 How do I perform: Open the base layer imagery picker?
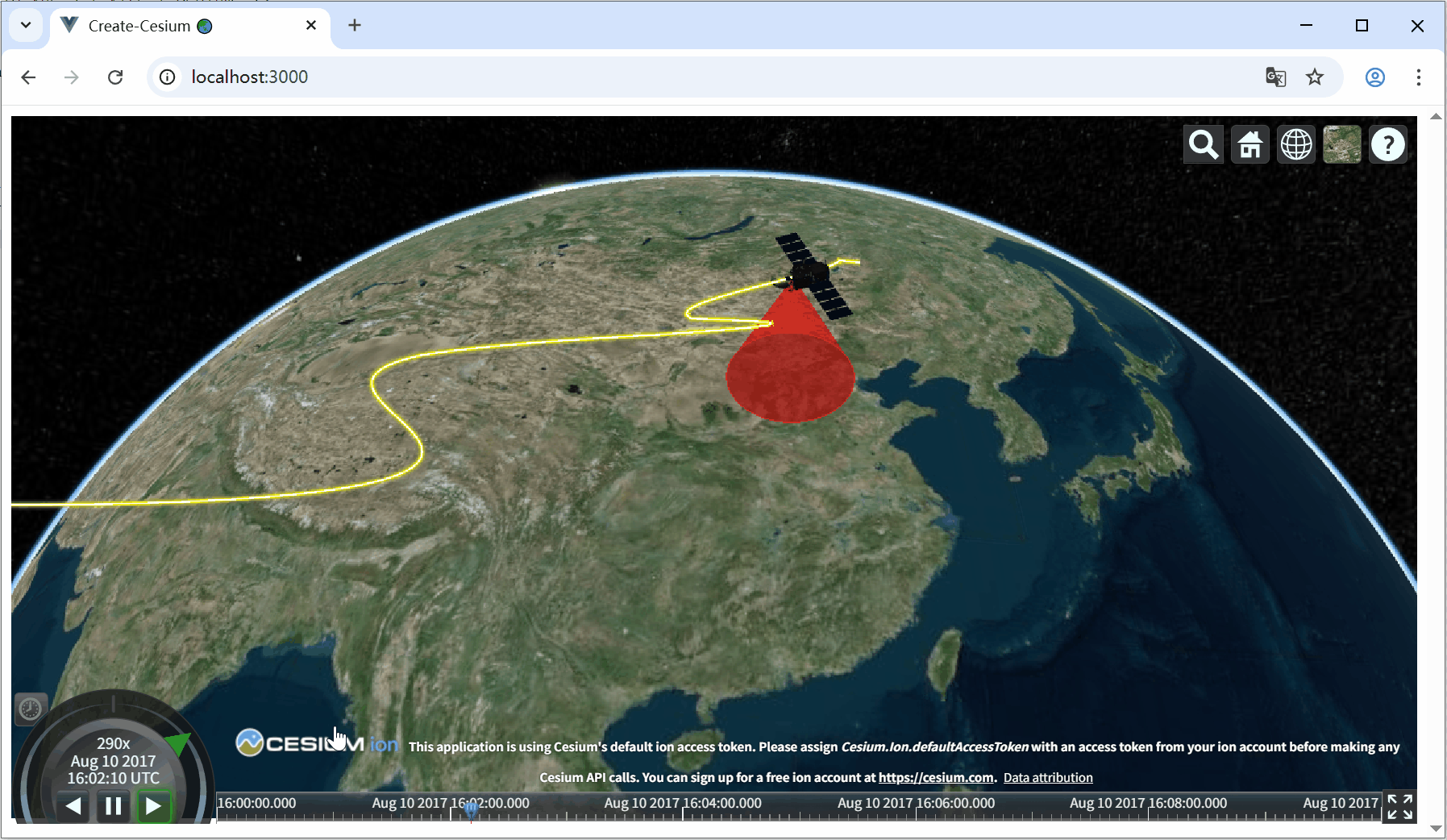1342,145
